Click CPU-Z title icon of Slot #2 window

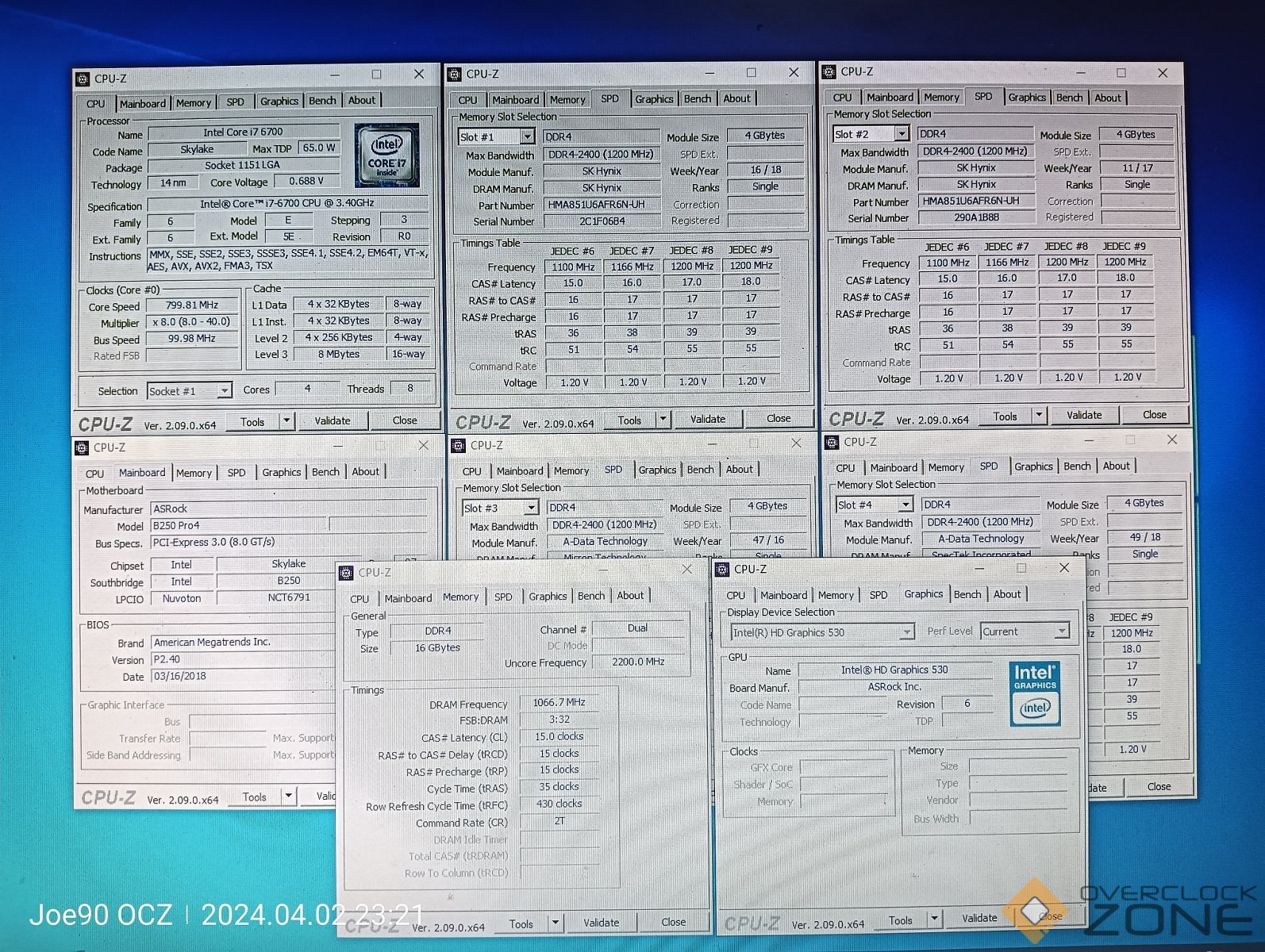pyautogui.click(x=829, y=71)
